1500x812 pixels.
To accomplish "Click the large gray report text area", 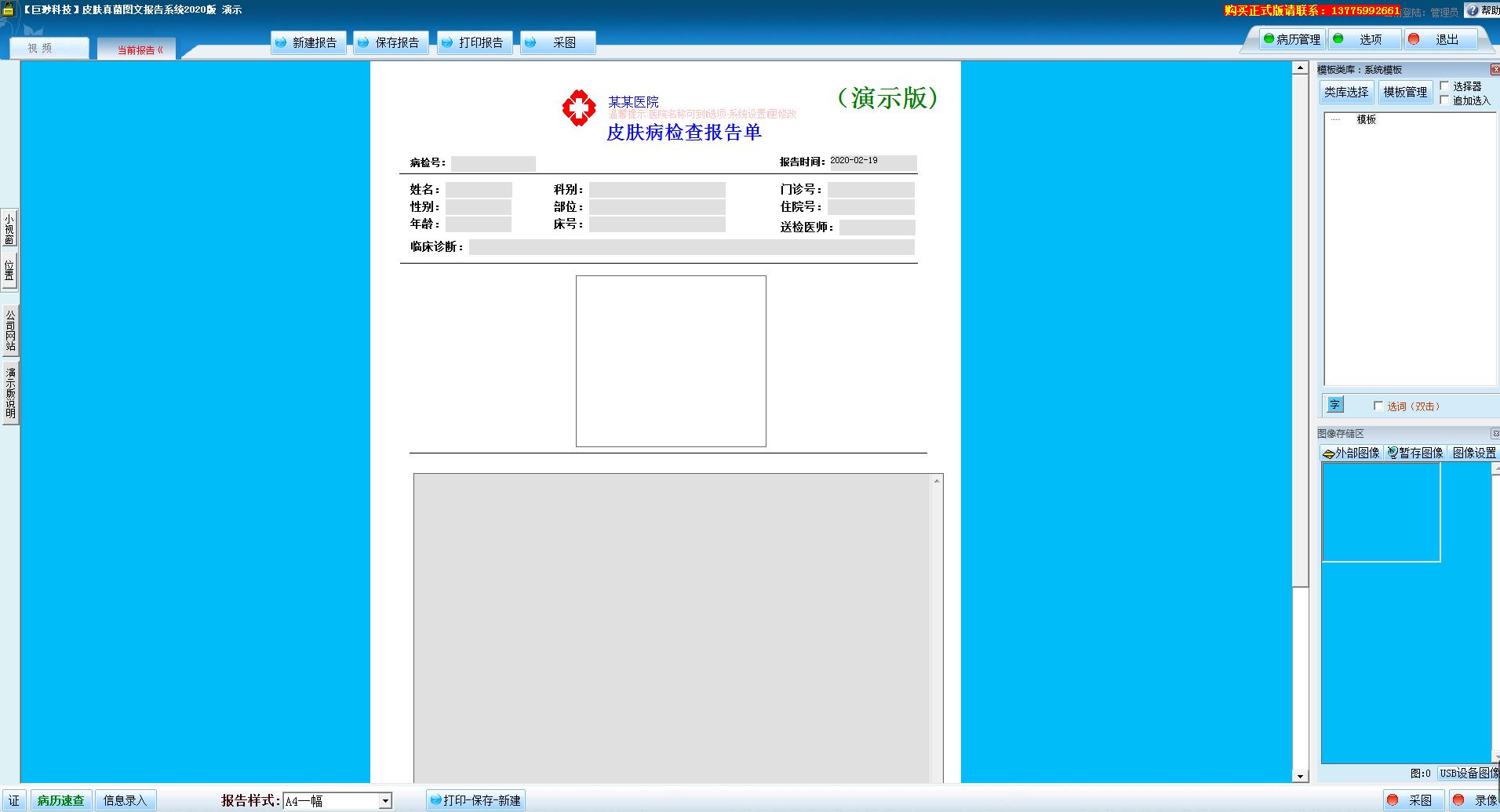I will [x=672, y=628].
